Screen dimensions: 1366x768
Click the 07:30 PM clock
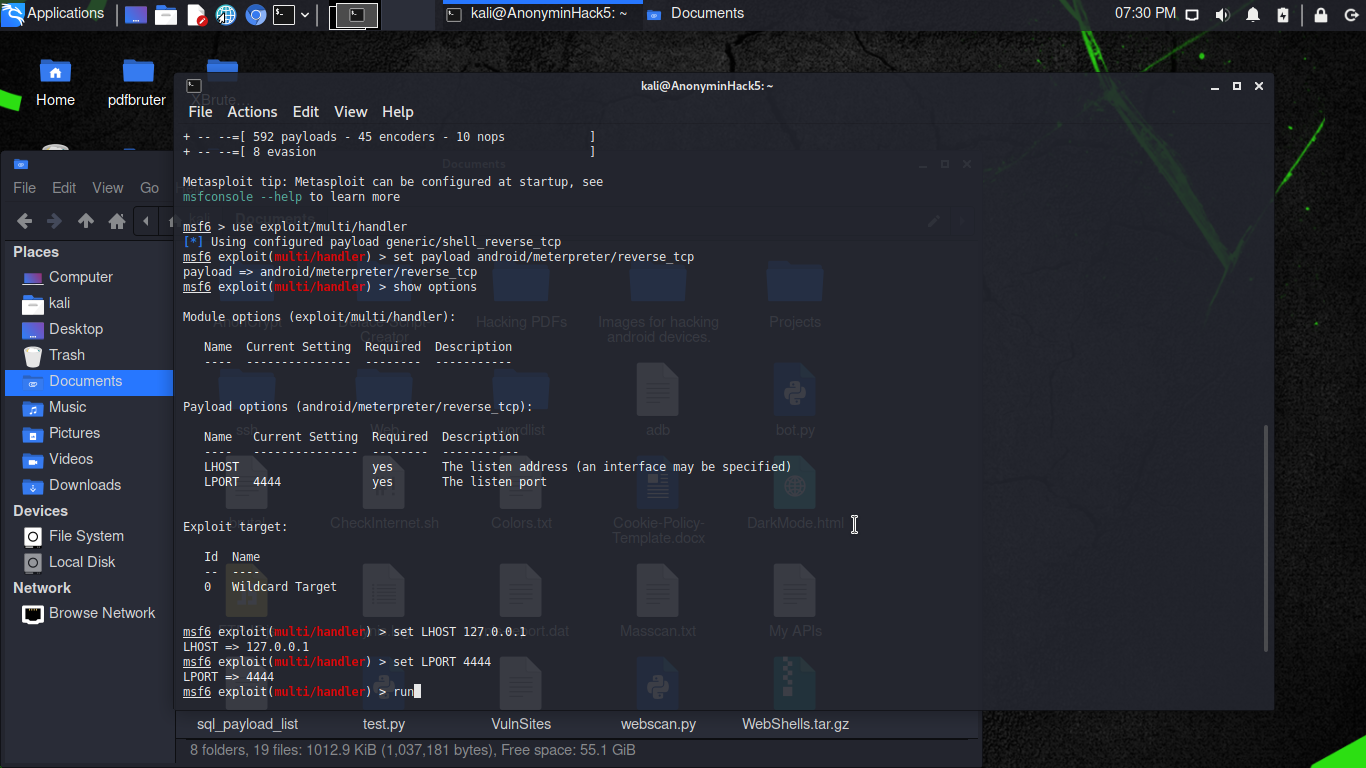click(1145, 14)
